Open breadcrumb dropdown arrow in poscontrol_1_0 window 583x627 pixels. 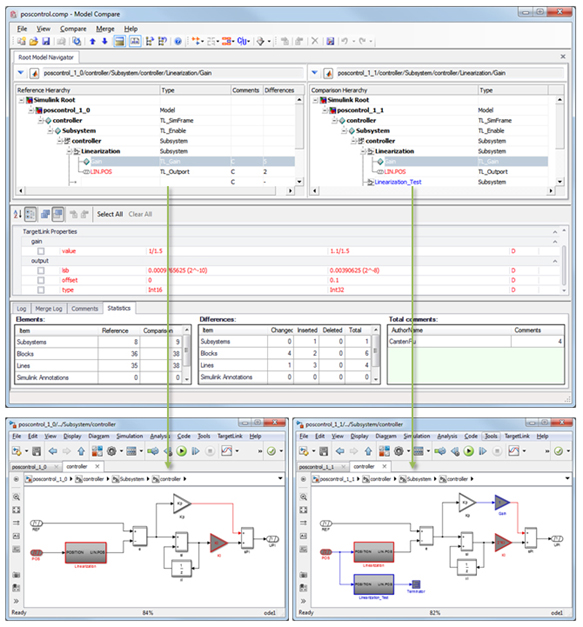click(280, 479)
